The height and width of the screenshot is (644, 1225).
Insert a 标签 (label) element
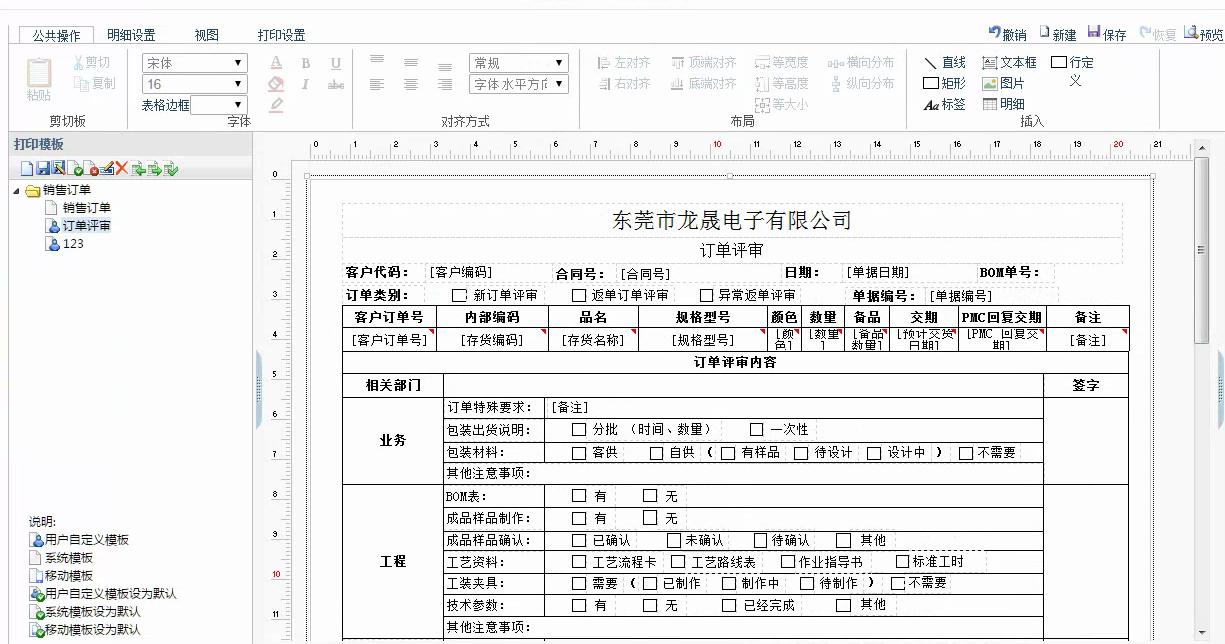944,104
